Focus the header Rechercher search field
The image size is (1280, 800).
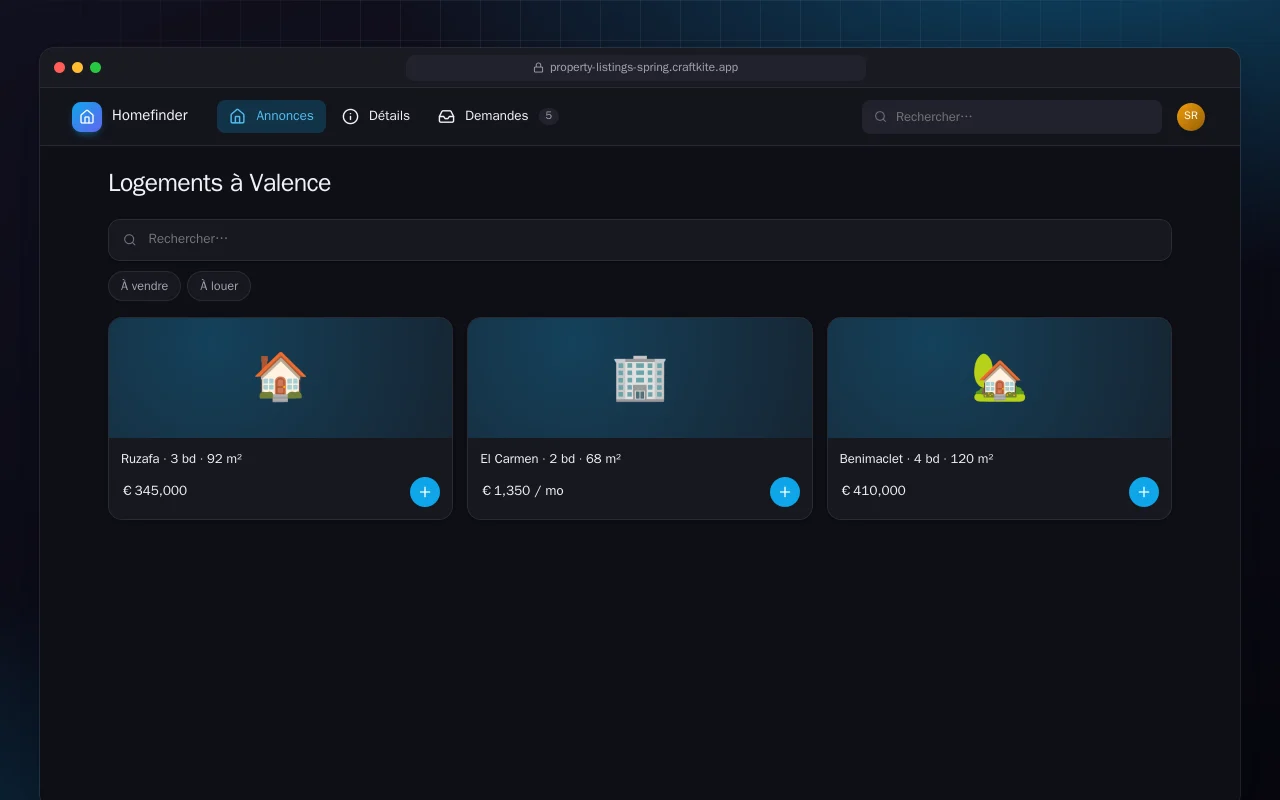click(x=1012, y=117)
